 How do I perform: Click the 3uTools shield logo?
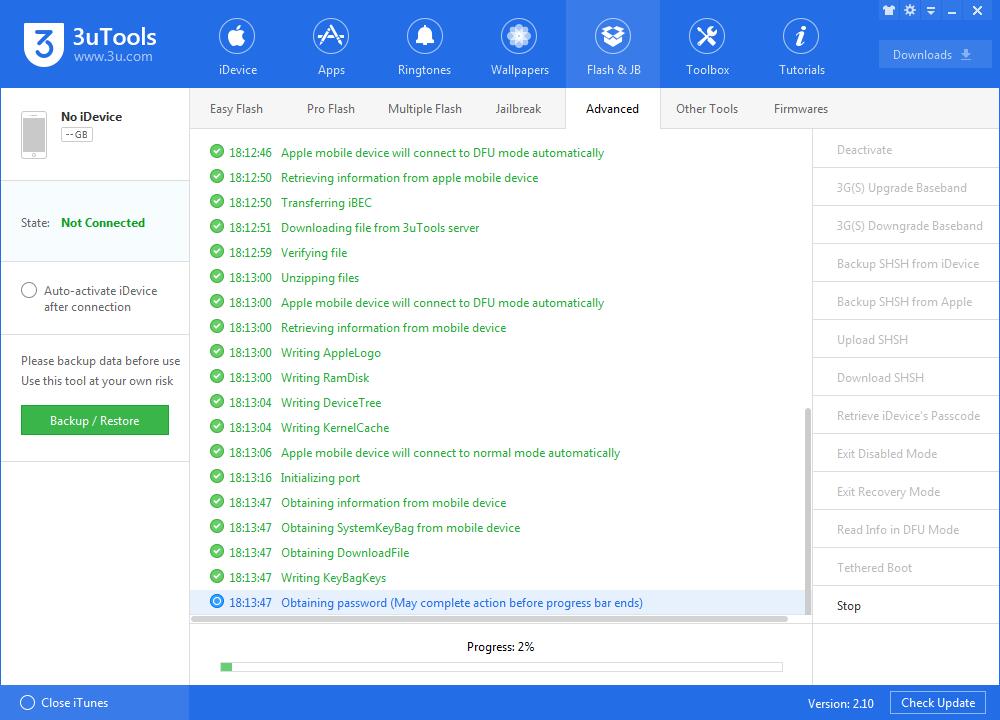pyautogui.click(x=44, y=44)
